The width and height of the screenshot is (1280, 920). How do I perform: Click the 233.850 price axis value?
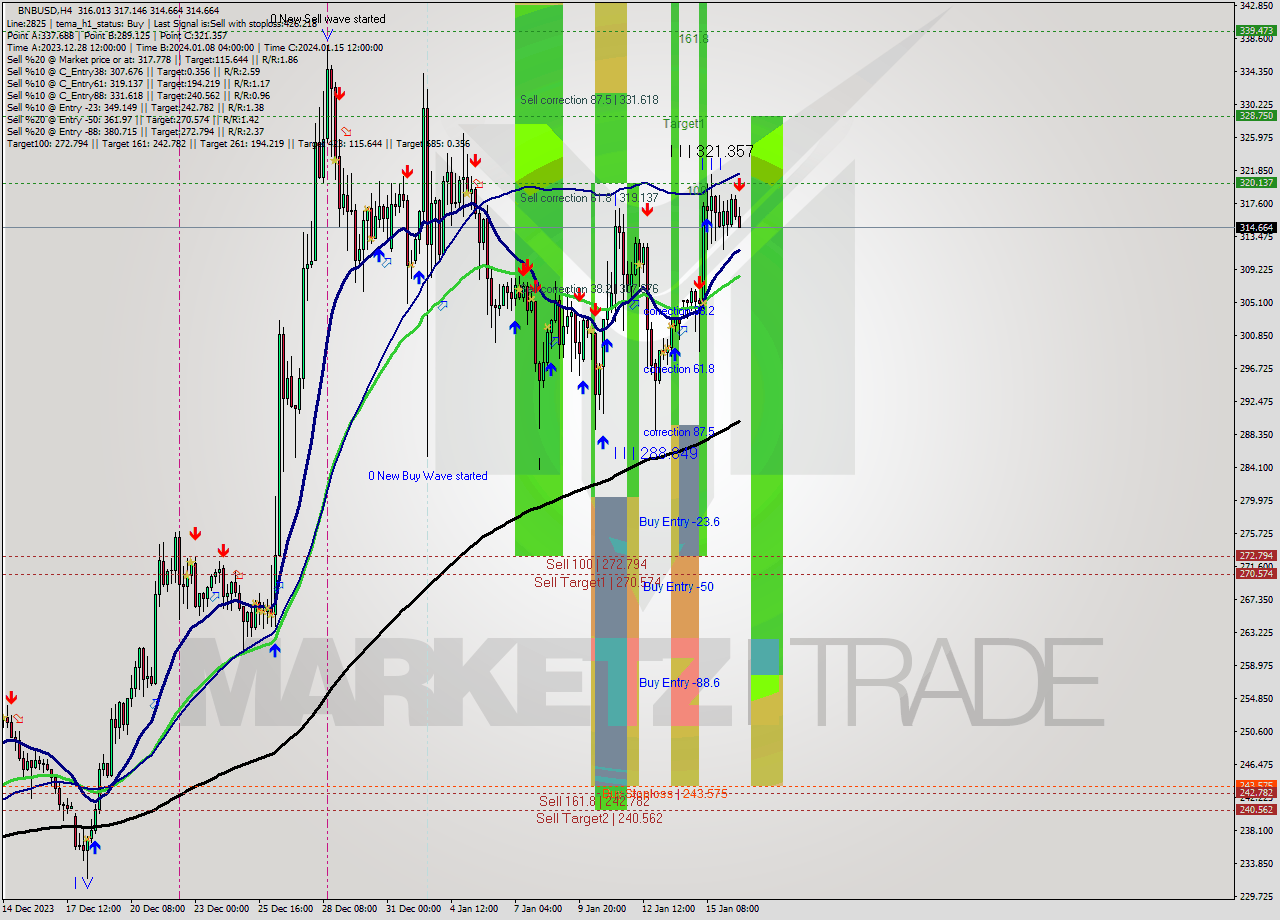click(x=1256, y=864)
